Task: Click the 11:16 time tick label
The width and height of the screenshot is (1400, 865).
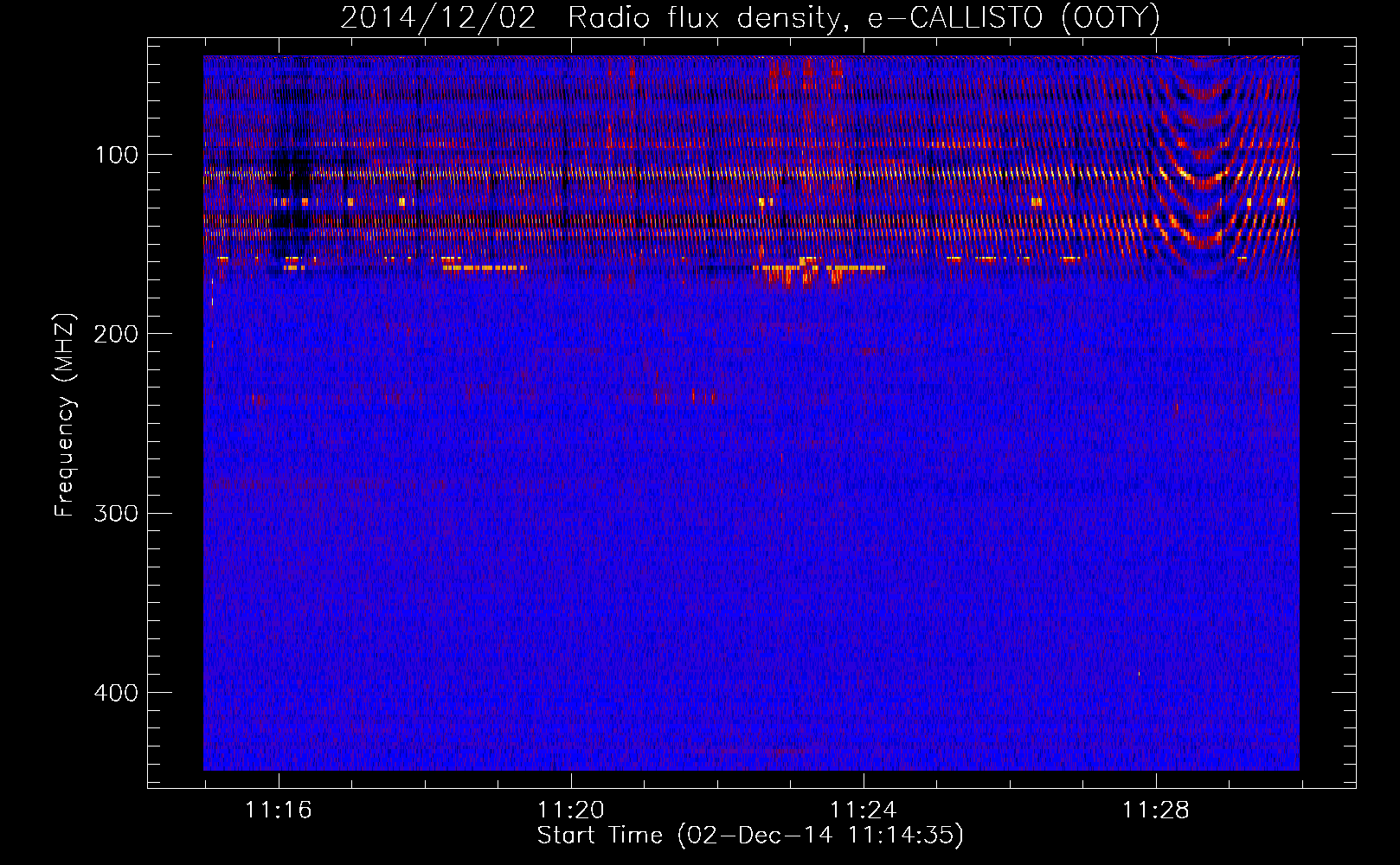Action: coord(279,811)
